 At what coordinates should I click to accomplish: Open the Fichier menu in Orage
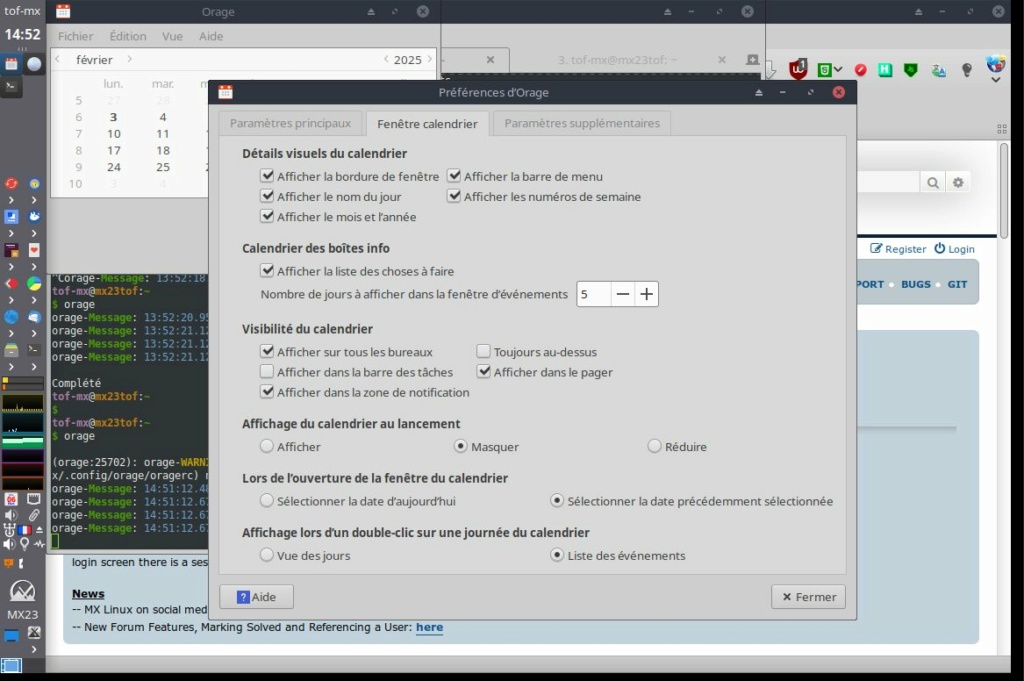pos(75,37)
